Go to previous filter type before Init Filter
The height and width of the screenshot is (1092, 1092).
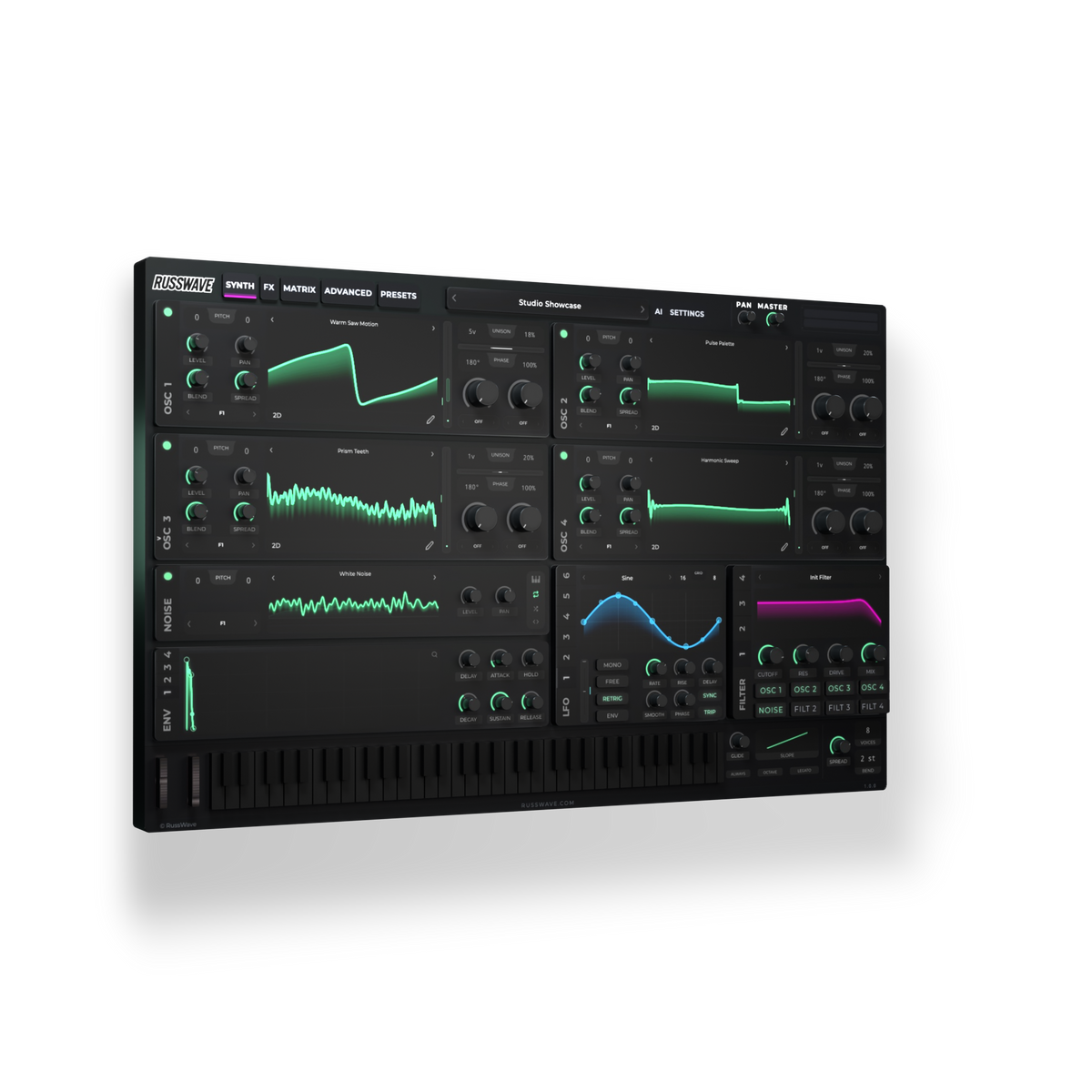pyautogui.click(x=759, y=577)
